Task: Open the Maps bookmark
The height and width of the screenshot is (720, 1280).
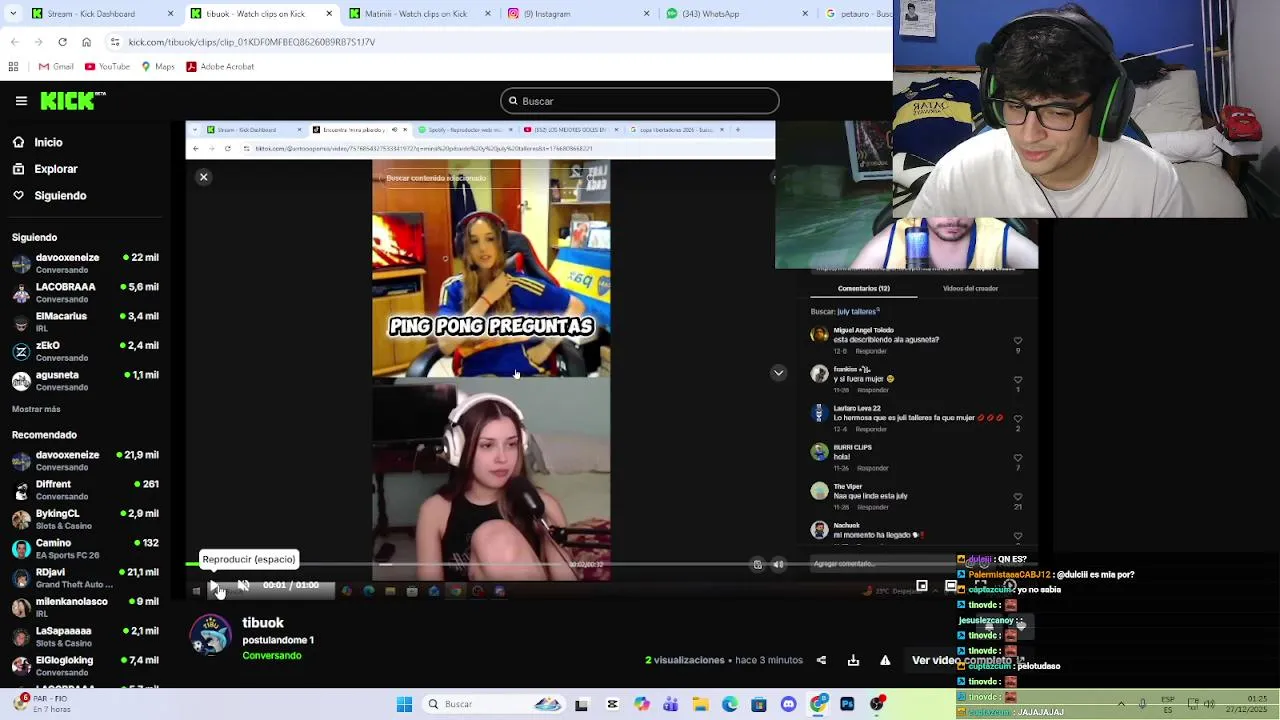Action: click(x=158, y=67)
